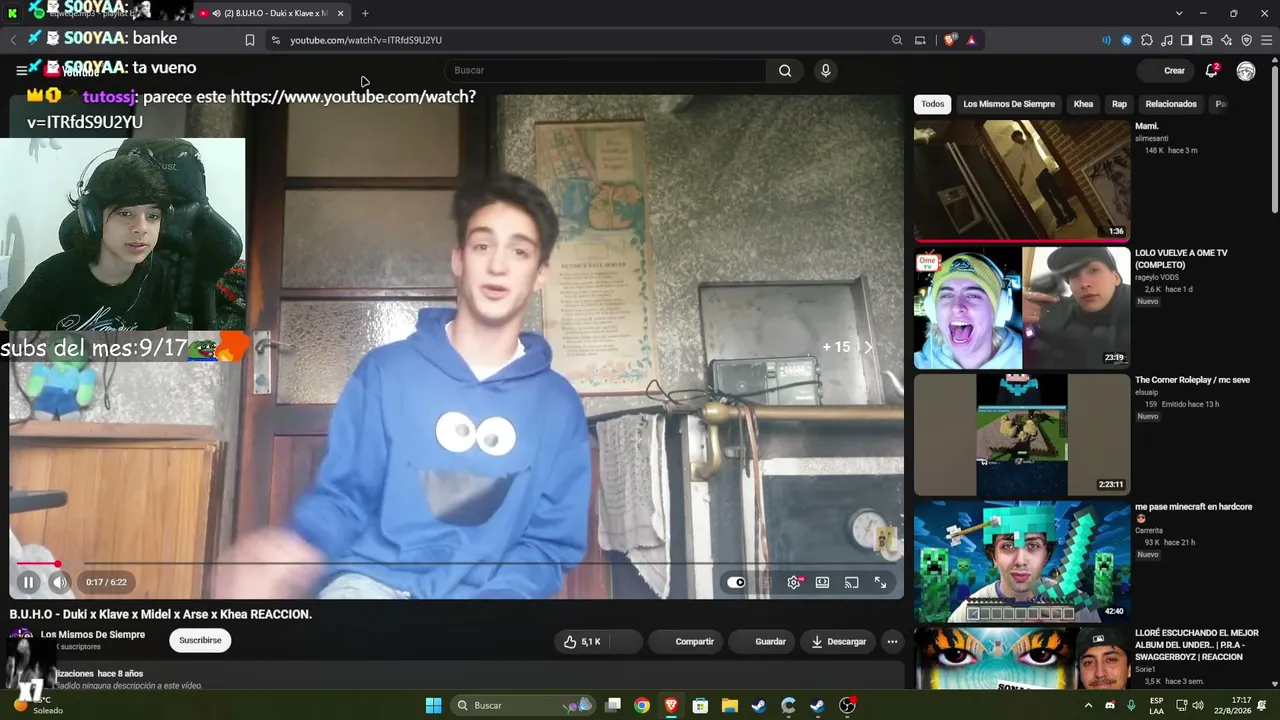Open the Shazam extension icon
This screenshot has height=720, width=1280.
pyautogui.click(x=1127, y=40)
